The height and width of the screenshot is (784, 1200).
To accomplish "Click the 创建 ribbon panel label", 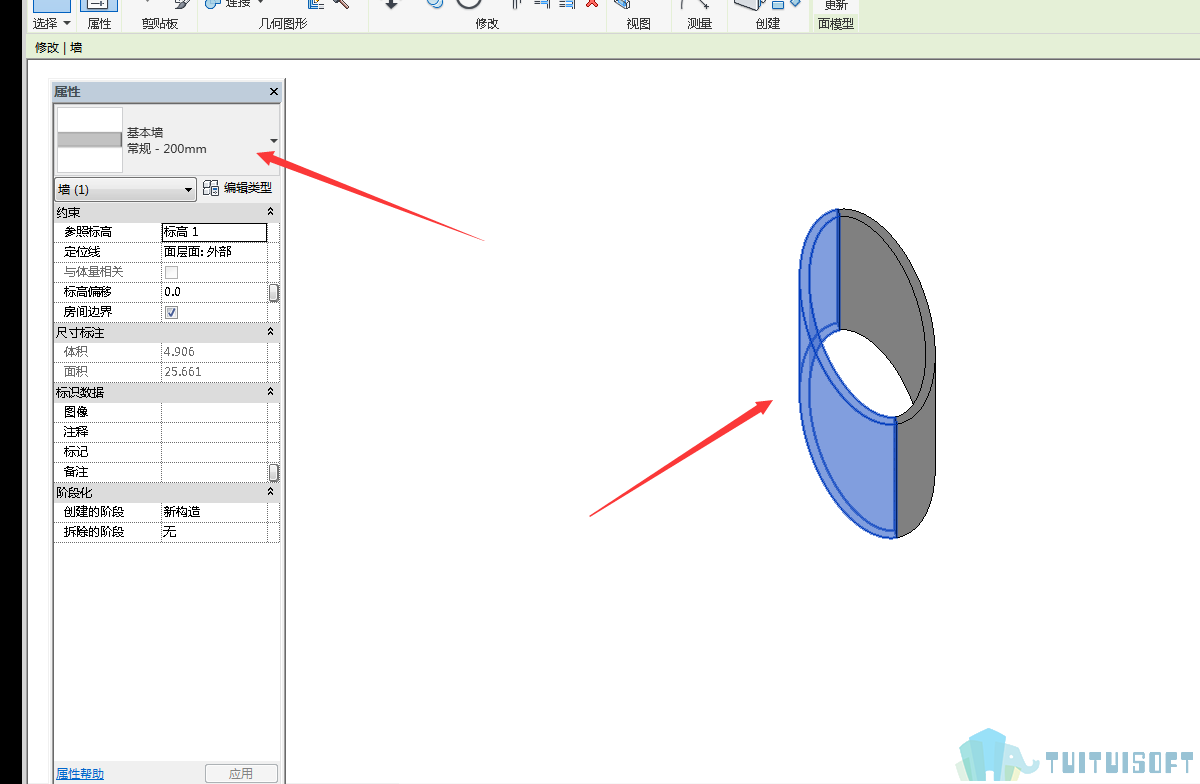I will point(768,23).
